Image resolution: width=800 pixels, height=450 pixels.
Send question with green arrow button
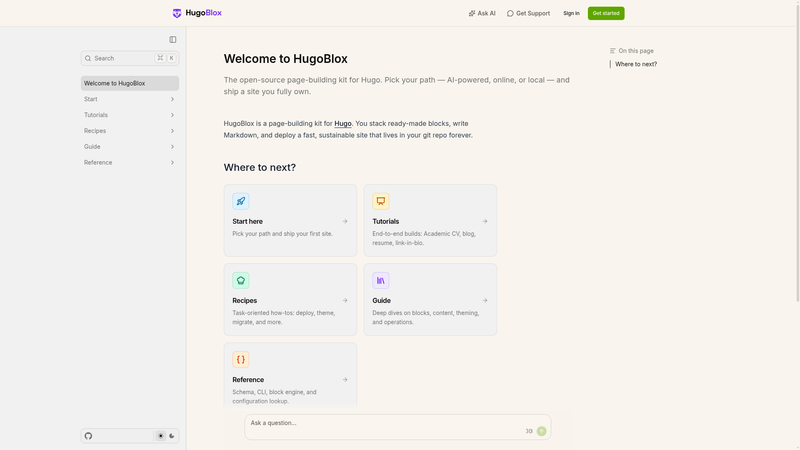click(541, 431)
